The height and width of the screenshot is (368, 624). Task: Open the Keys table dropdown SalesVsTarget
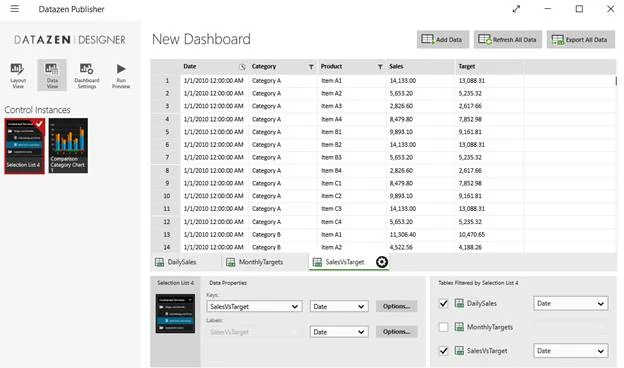254,306
